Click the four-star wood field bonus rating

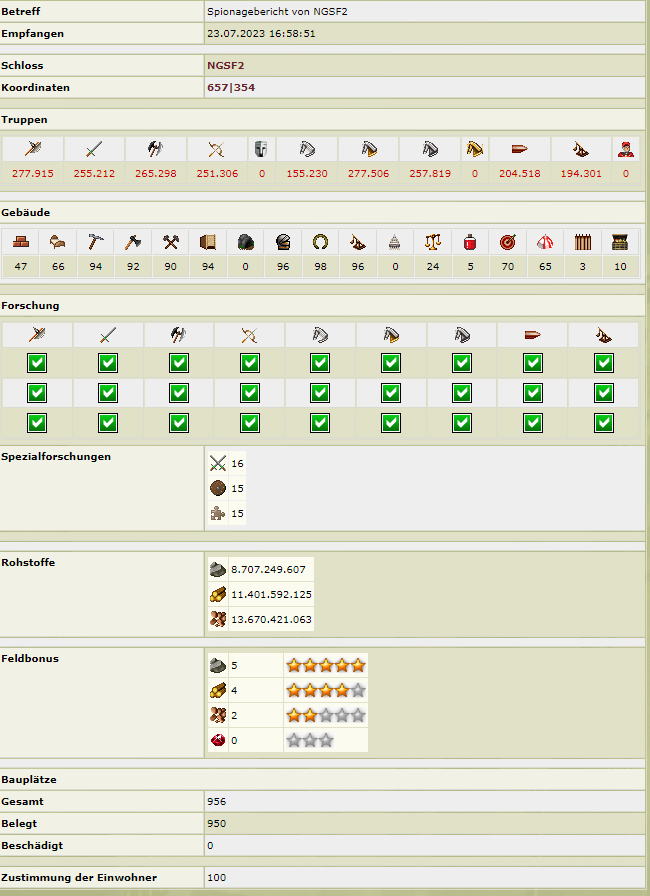[326, 690]
